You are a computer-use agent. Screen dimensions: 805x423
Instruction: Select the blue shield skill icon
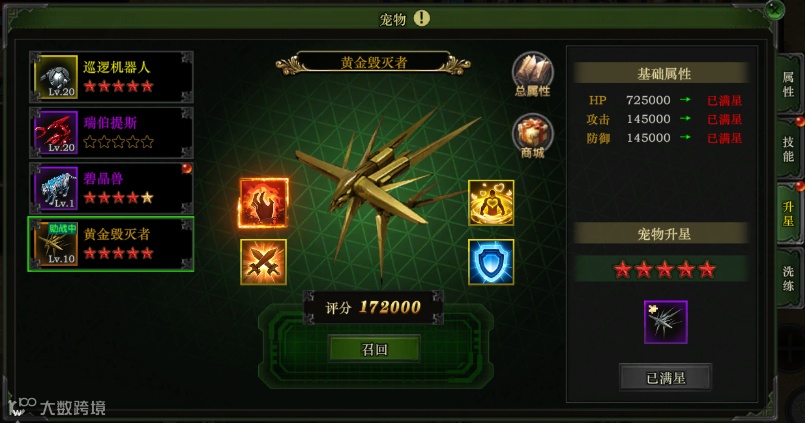491,262
